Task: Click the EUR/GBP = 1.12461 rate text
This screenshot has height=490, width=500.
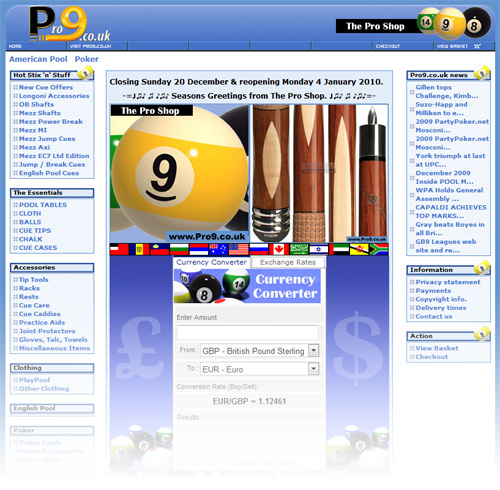Action: pos(249,401)
